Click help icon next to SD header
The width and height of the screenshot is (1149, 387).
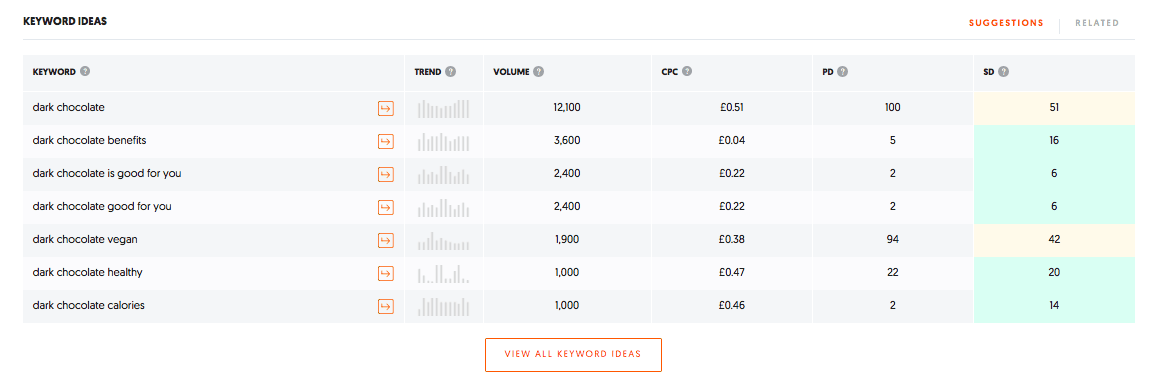pyautogui.click(x=1003, y=72)
